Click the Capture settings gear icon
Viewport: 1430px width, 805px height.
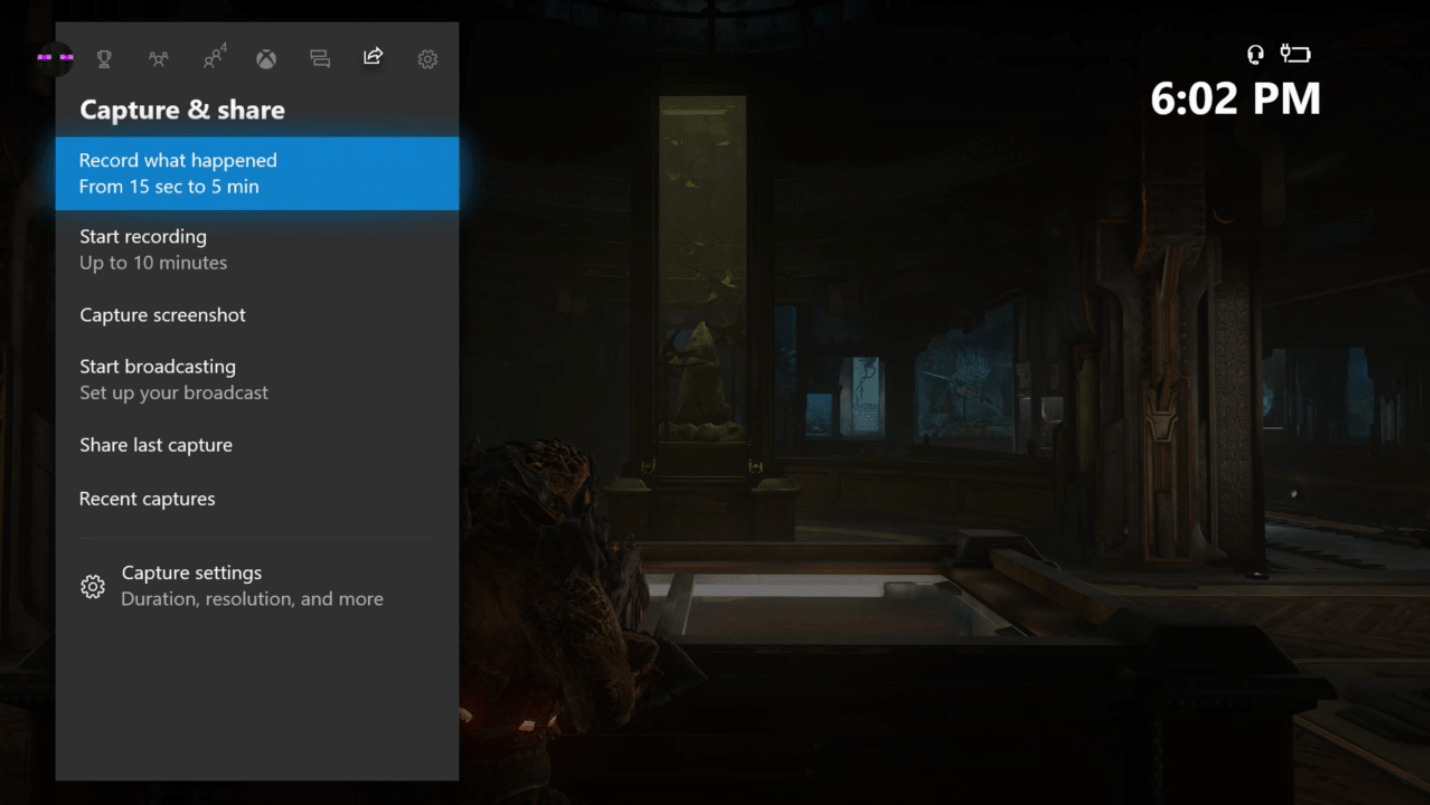click(x=93, y=587)
